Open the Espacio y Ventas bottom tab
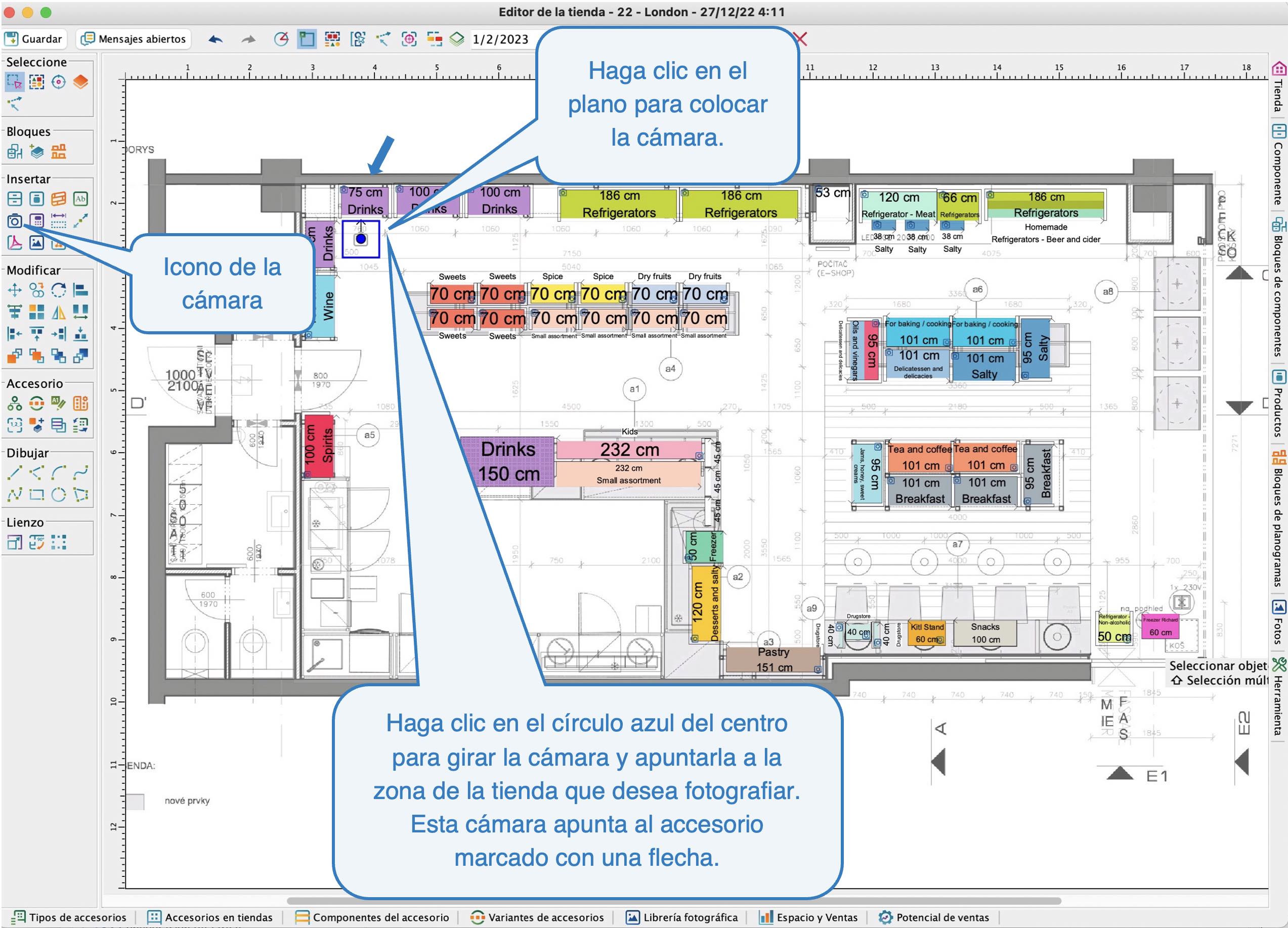The height and width of the screenshot is (928, 1288). [x=809, y=917]
